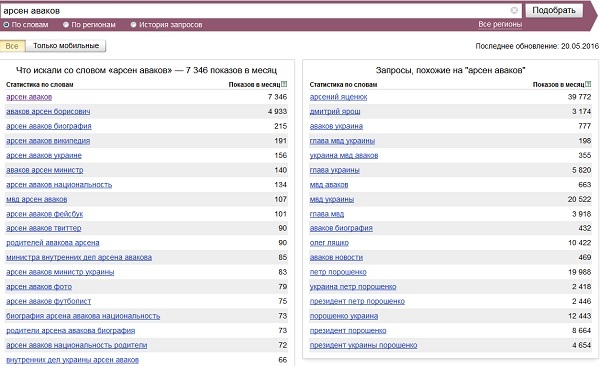Click the value 20 522 for 'мвд украины'
The image size is (600, 366).
579,199
